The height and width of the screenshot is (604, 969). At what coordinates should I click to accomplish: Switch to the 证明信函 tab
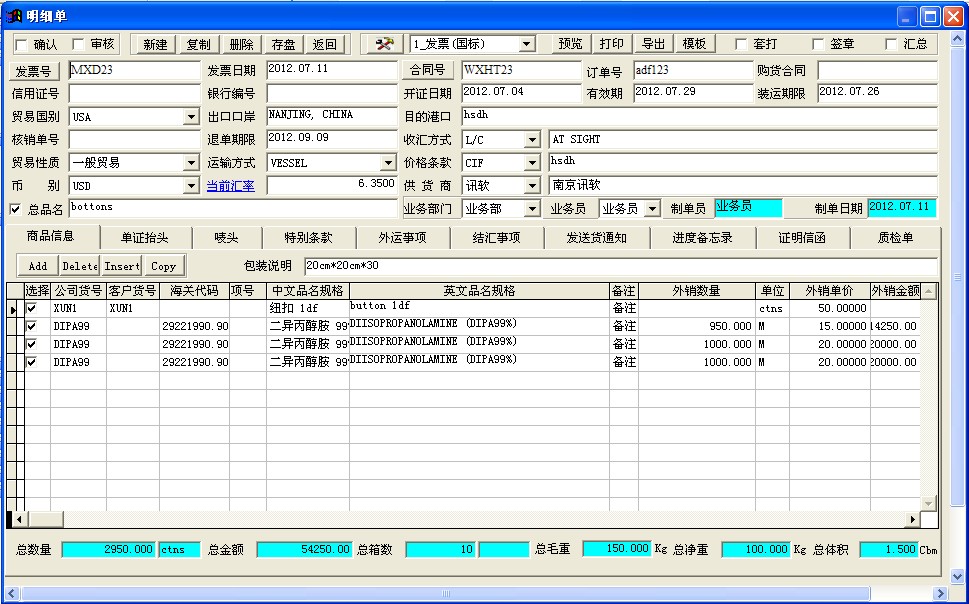[803, 238]
